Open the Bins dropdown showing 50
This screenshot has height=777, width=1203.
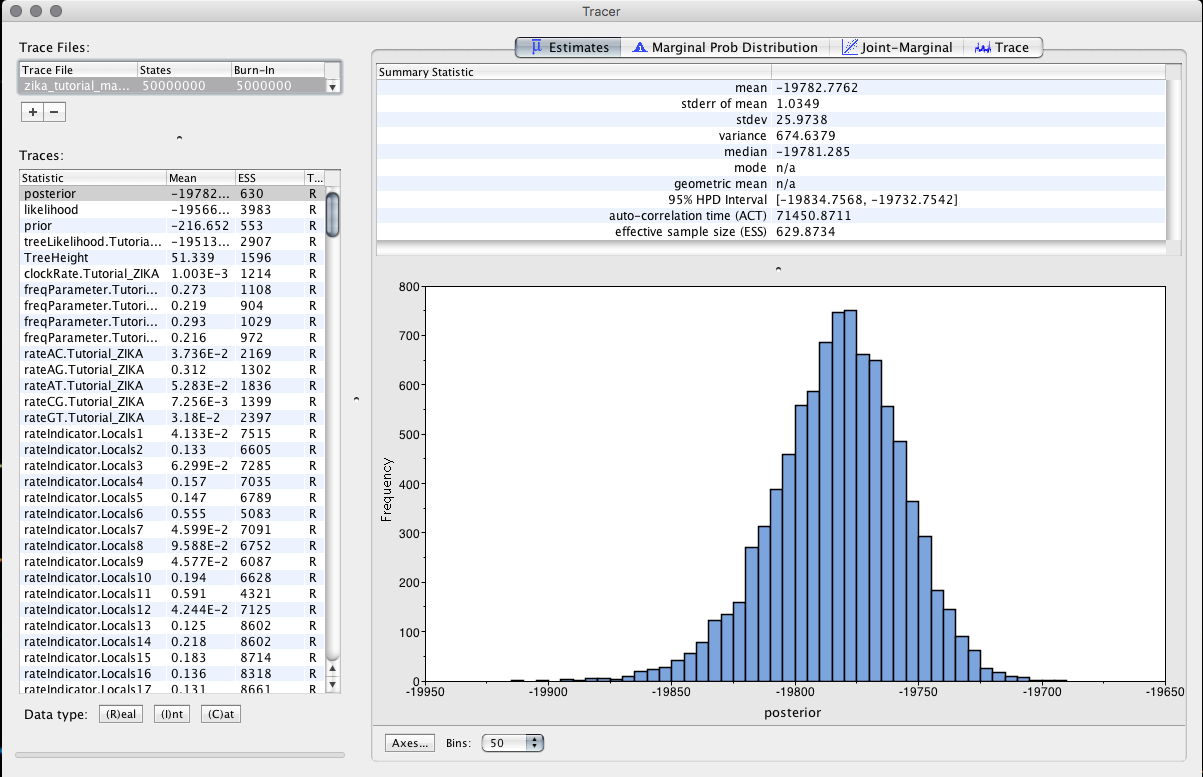[513, 743]
